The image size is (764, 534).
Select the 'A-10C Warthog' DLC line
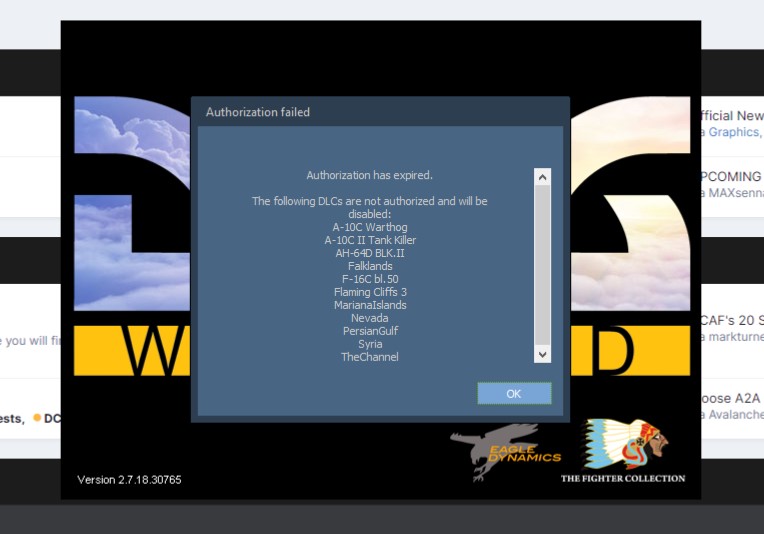[370, 227]
